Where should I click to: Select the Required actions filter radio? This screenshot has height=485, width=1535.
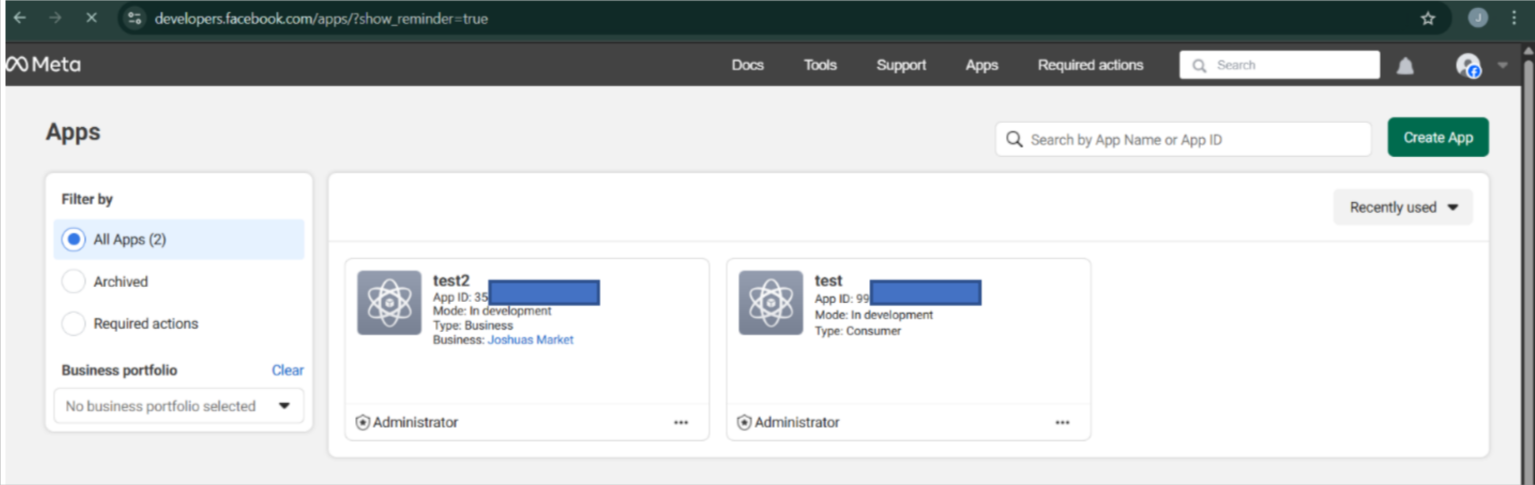pyautogui.click(x=74, y=324)
